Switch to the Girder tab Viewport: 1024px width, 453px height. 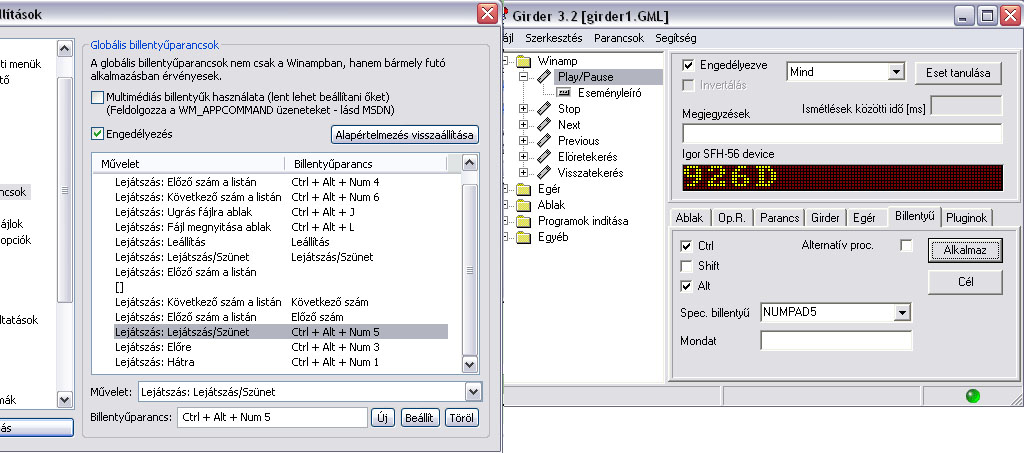[x=826, y=218]
